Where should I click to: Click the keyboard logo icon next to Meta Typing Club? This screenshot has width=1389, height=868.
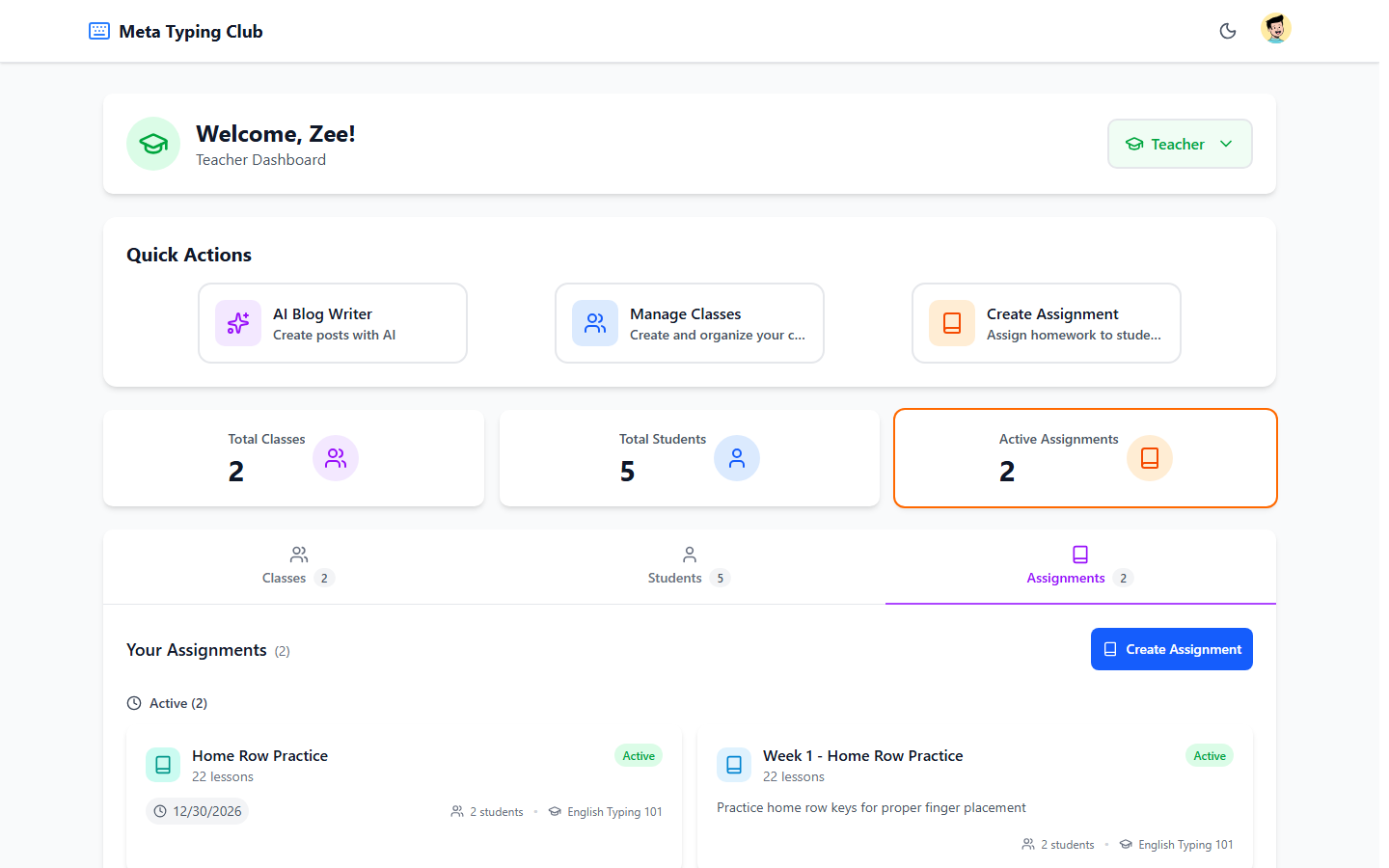99,31
